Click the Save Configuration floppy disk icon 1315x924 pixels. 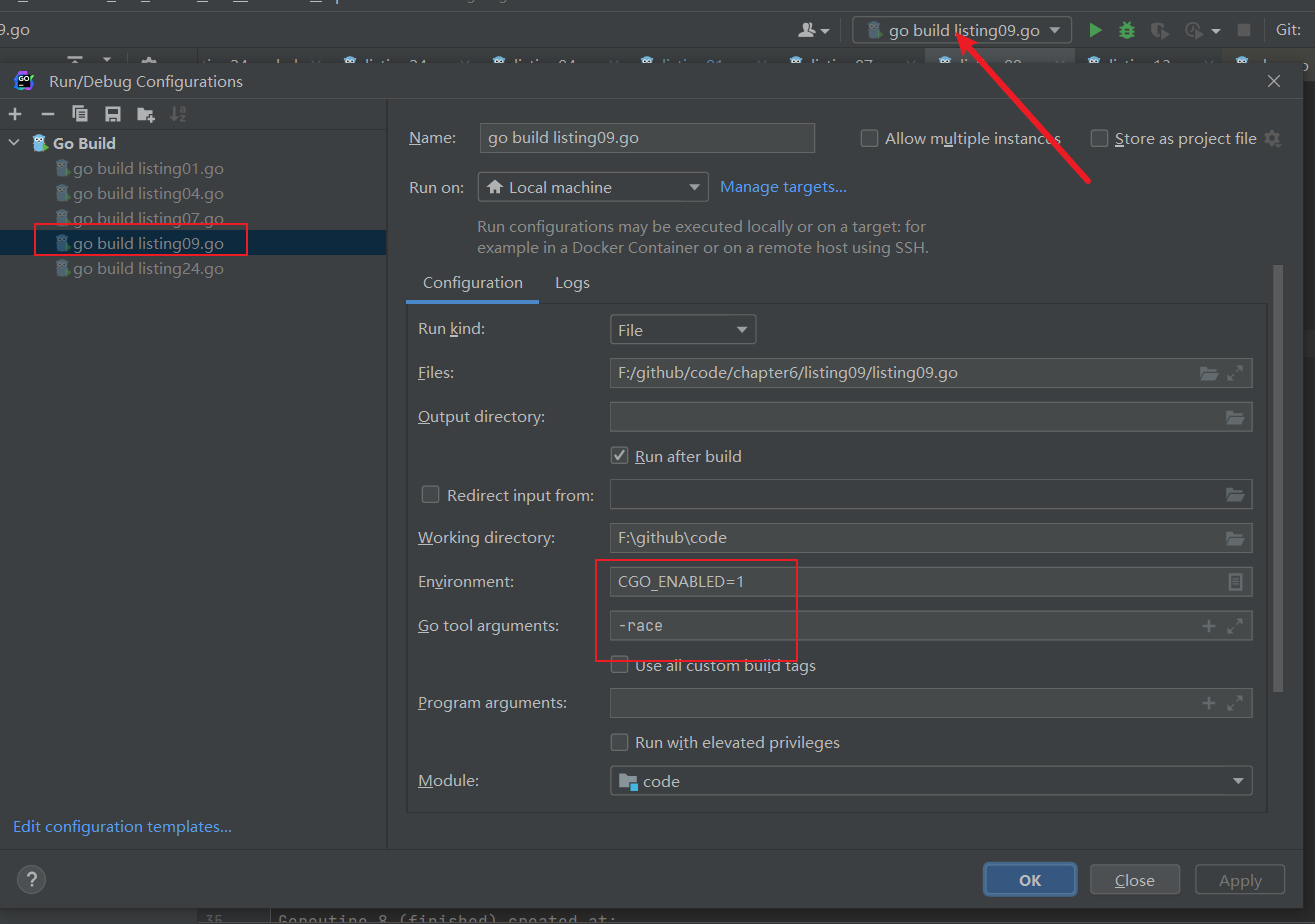113,114
